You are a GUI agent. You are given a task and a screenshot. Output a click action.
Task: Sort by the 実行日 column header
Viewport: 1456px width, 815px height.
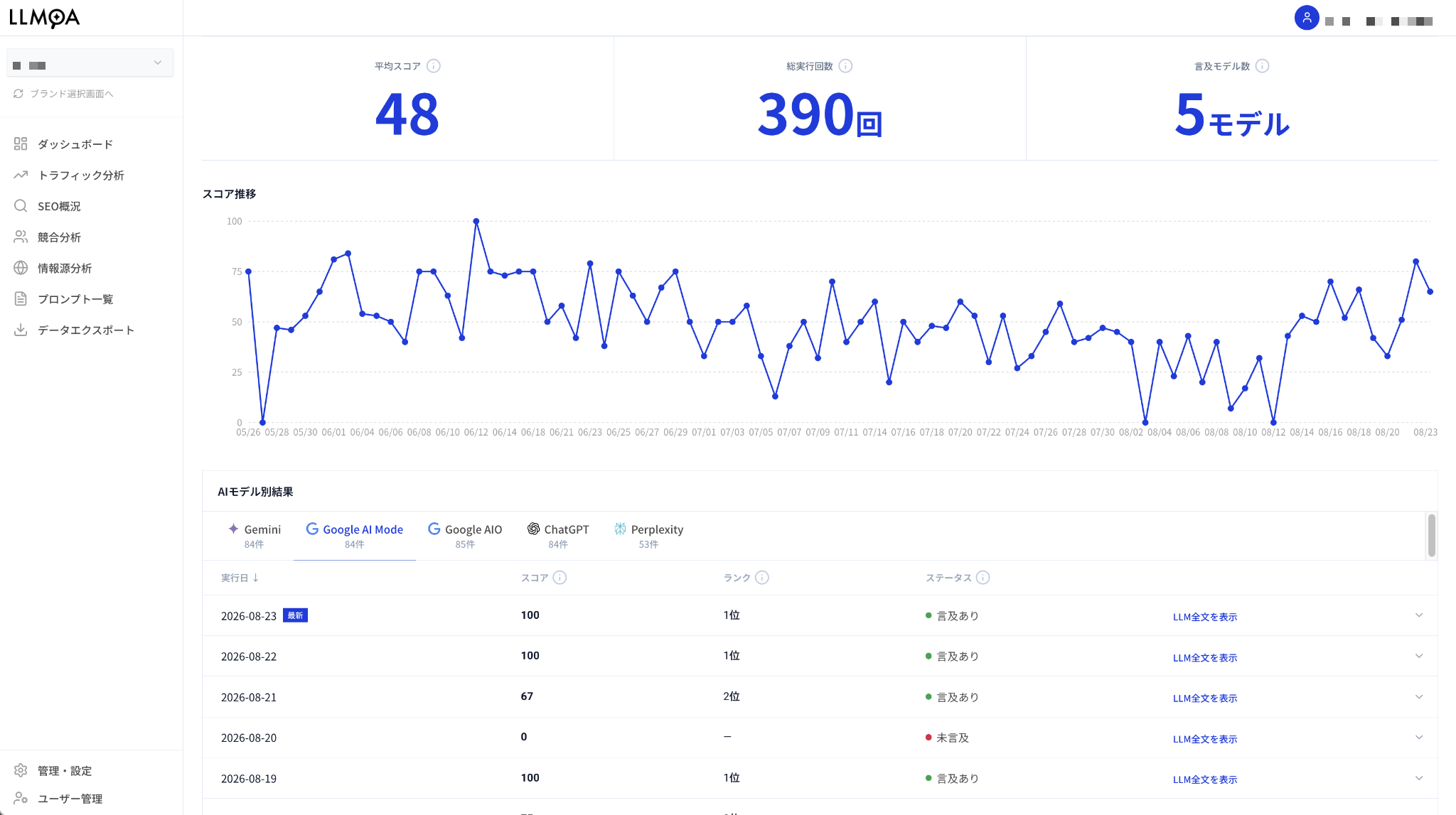pos(240,578)
